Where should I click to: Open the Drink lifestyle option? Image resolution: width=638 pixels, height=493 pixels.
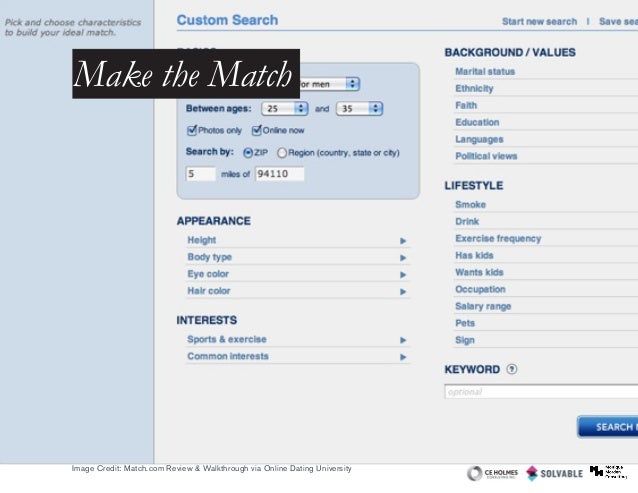tap(467, 222)
